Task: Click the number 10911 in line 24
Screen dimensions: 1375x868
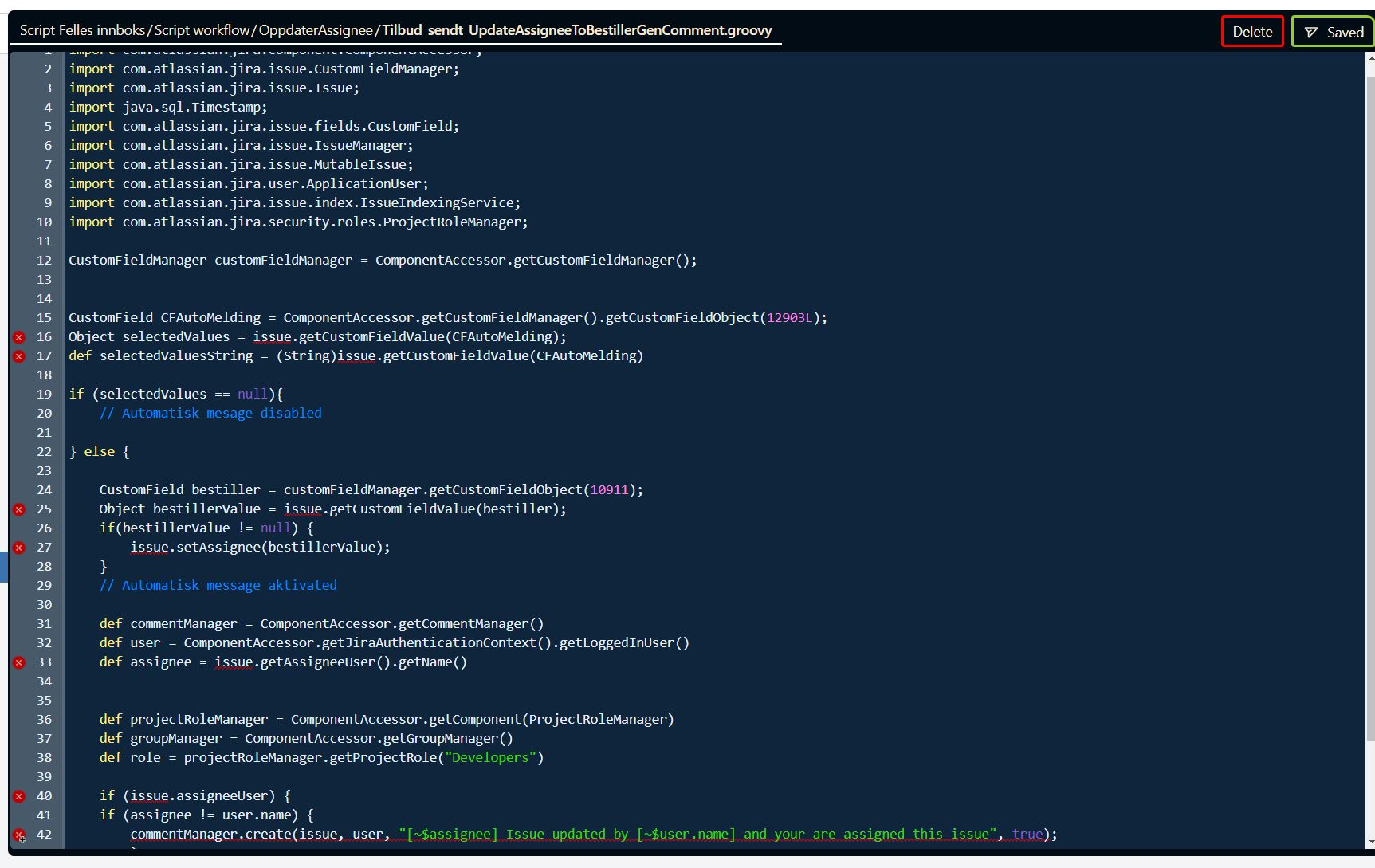Action: point(609,490)
